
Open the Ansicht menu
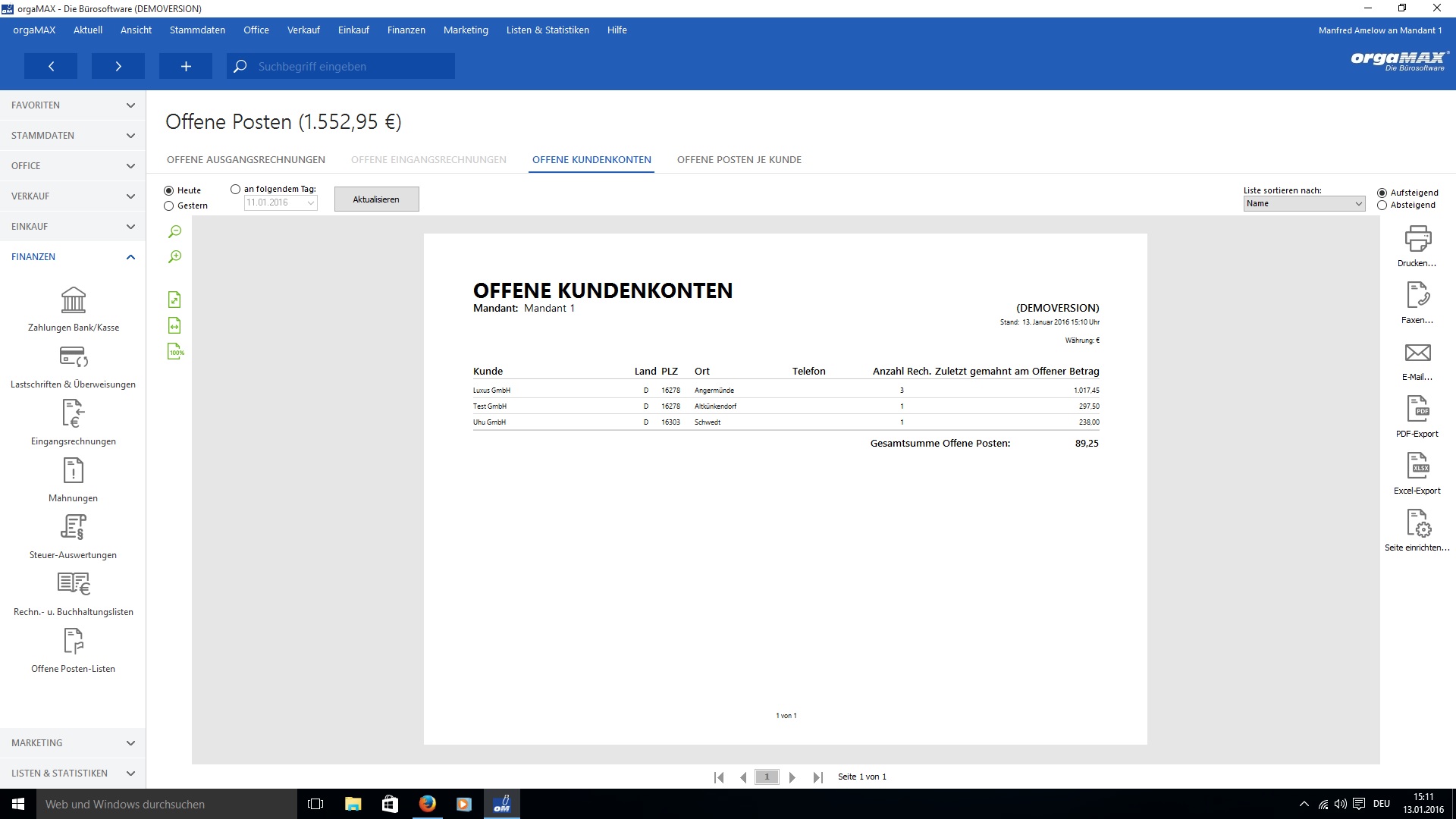point(136,30)
